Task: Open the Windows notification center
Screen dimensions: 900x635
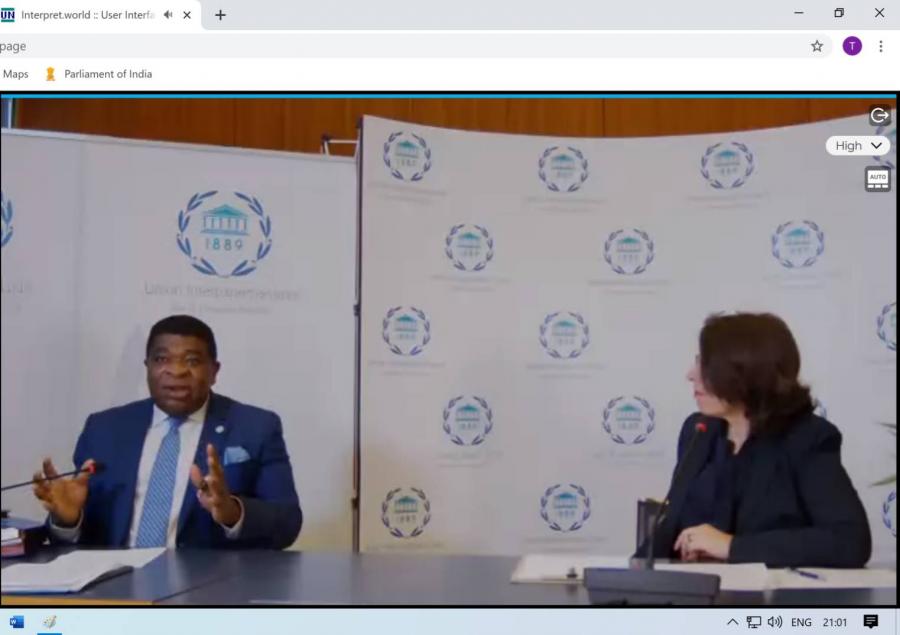Action: coord(871,622)
